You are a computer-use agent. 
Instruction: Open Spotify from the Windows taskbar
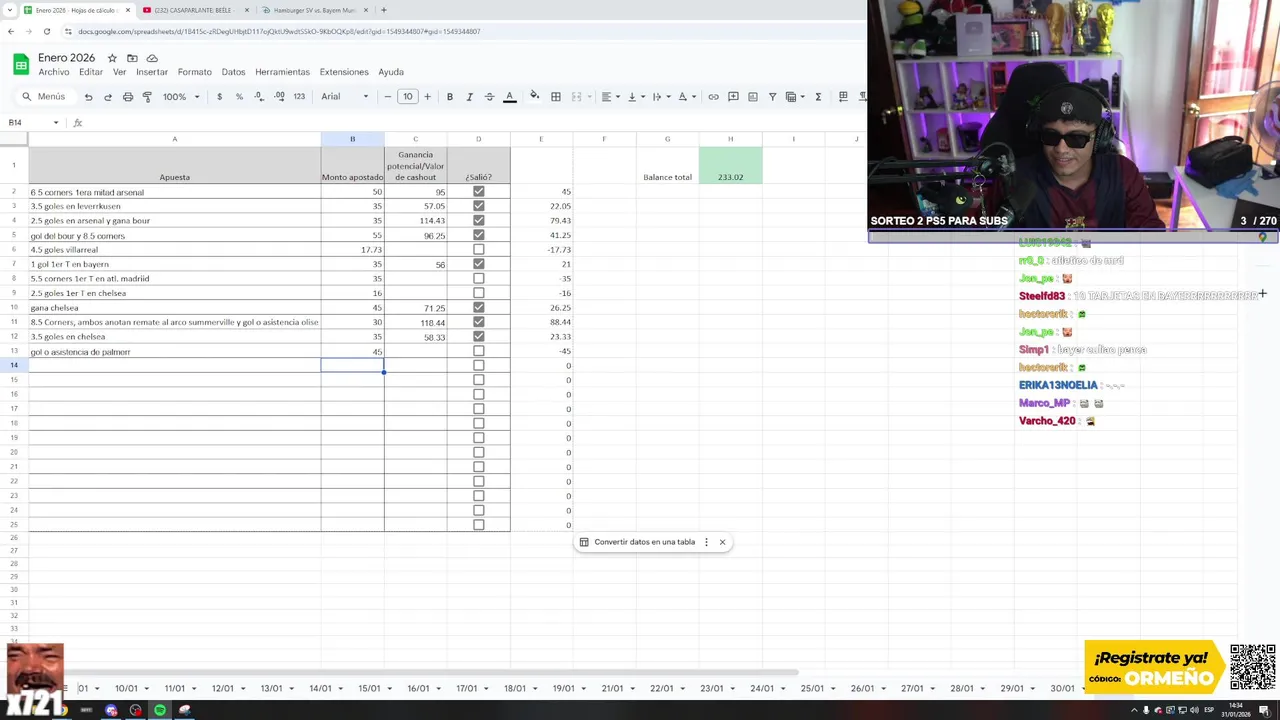click(160, 710)
